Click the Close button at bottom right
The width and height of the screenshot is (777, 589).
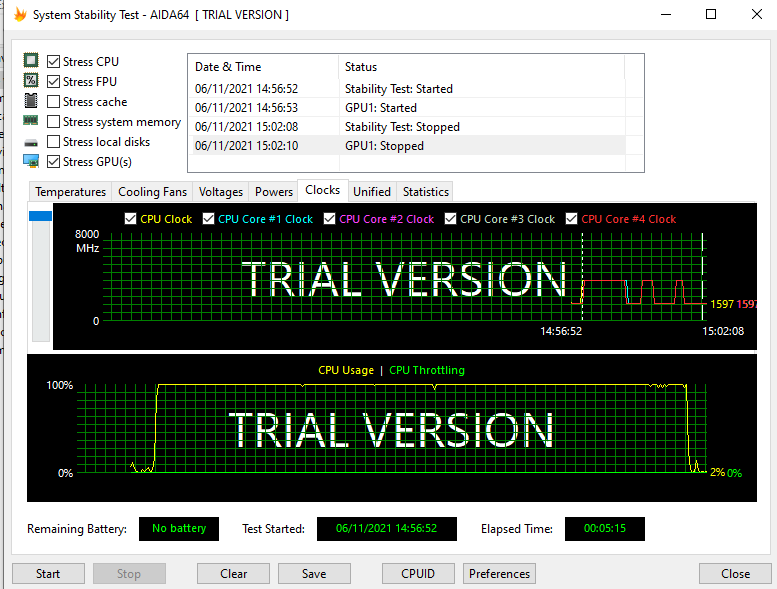pos(735,574)
